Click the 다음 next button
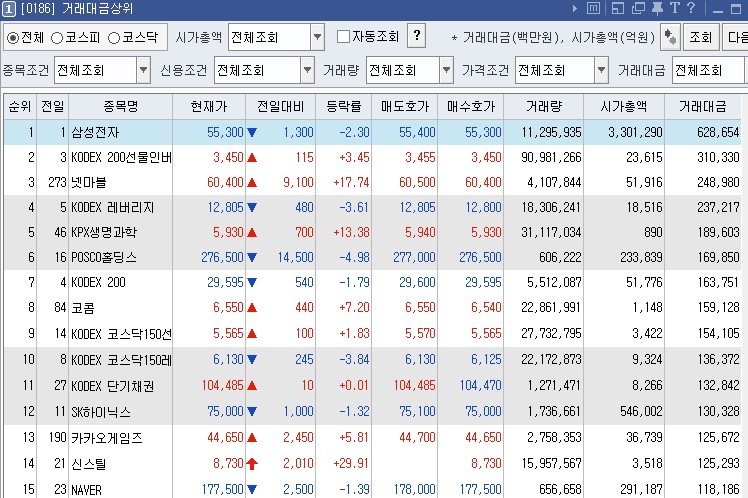 point(737,37)
